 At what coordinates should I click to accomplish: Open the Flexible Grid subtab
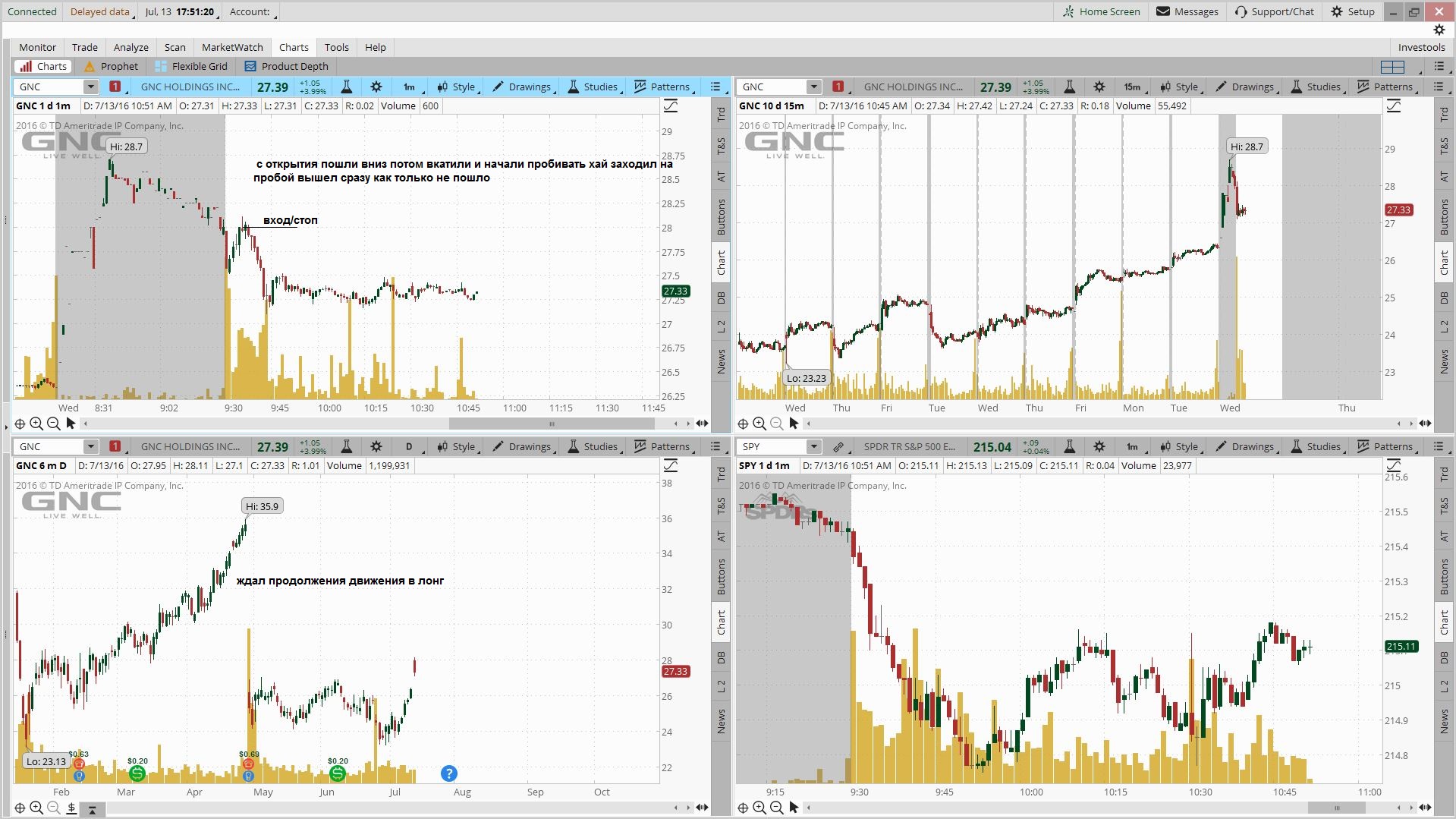[191, 66]
